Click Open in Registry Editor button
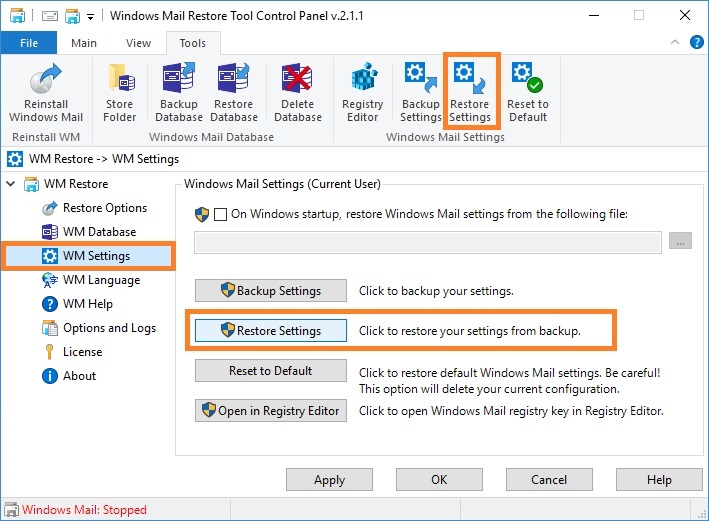This screenshot has width=709, height=521. [x=271, y=411]
